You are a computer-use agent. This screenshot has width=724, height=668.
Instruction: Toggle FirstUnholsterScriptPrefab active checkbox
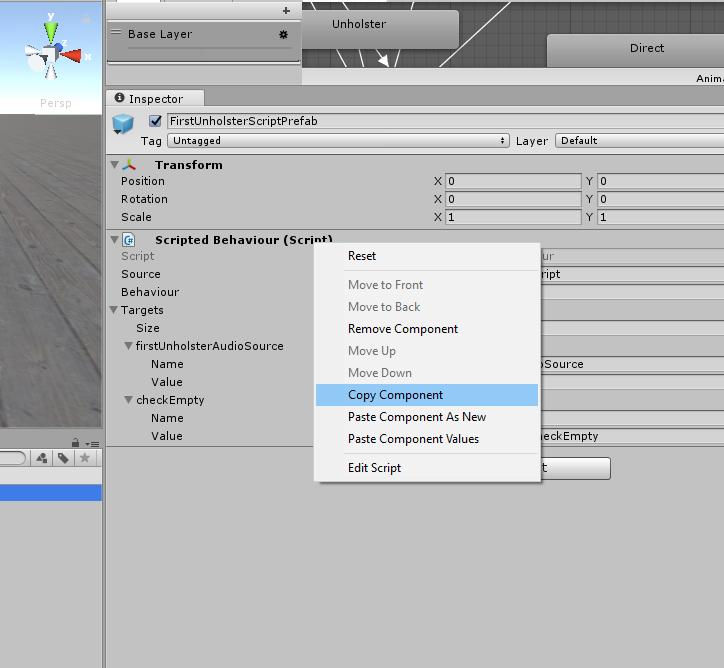[155, 121]
